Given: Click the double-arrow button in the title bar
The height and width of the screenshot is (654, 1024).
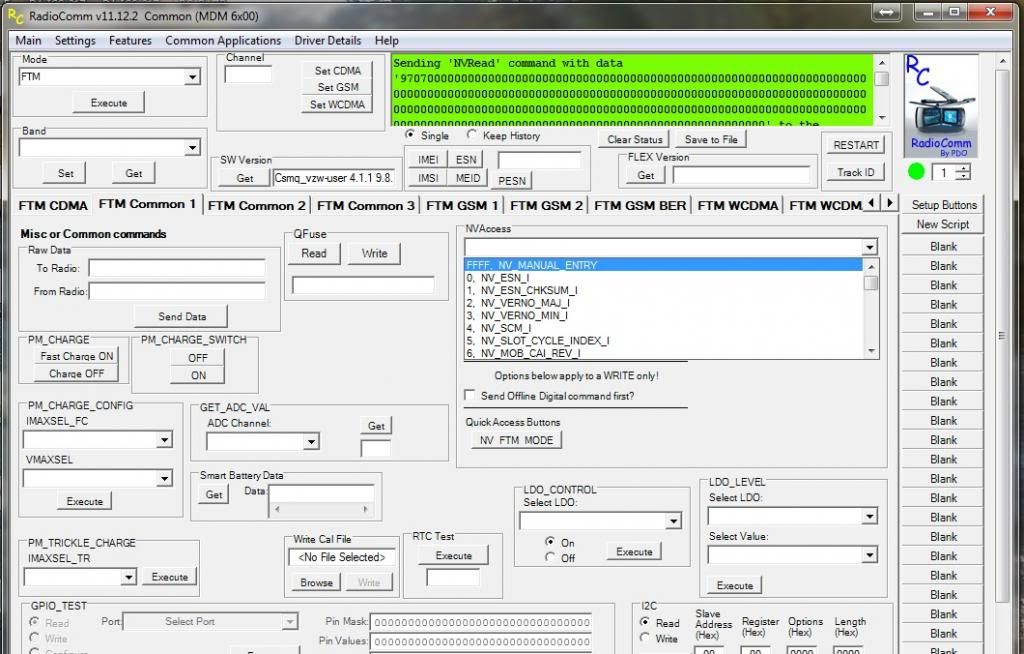Looking at the screenshot, I should pyautogui.click(x=887, y=12).
